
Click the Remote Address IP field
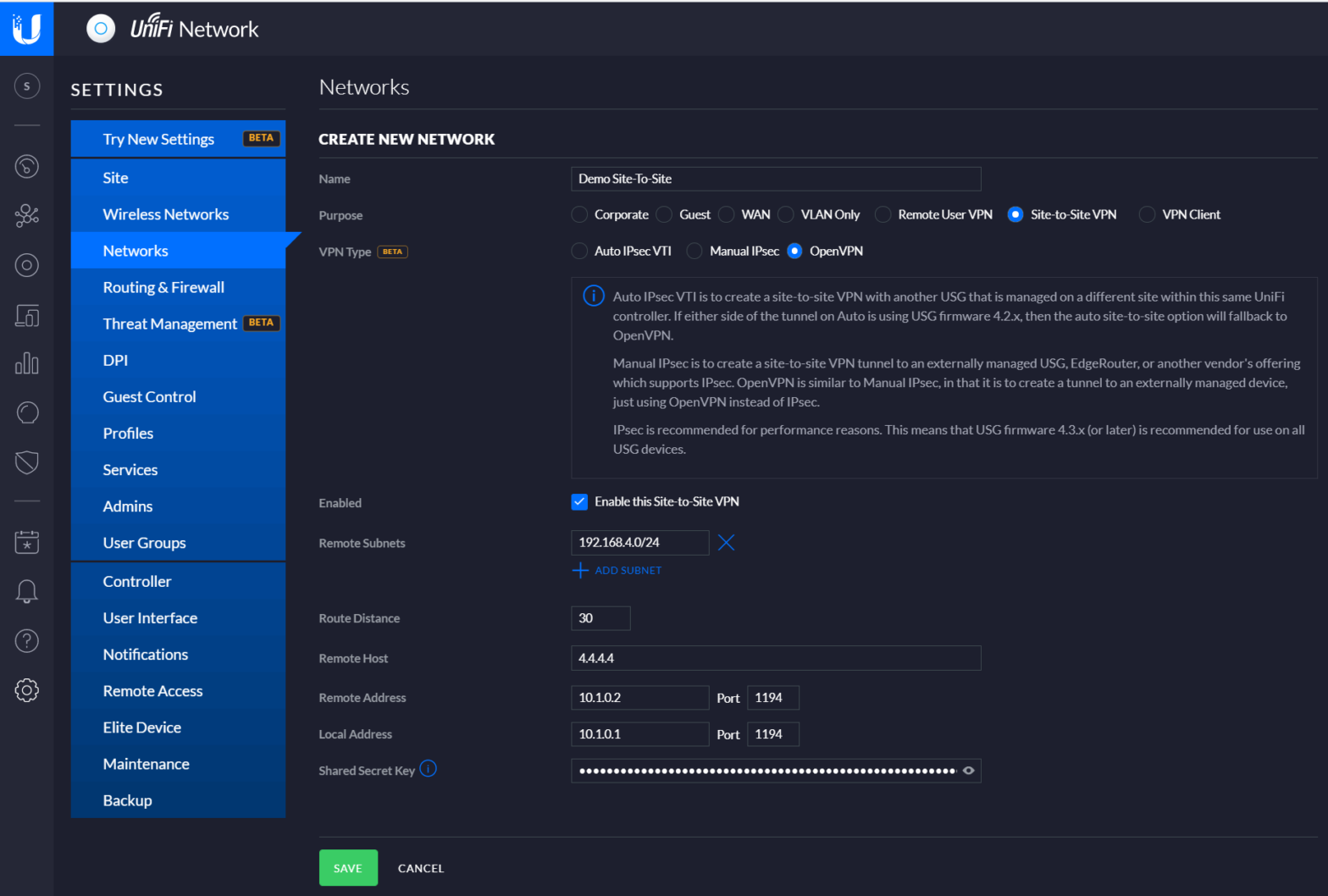[x=640, y=698]
